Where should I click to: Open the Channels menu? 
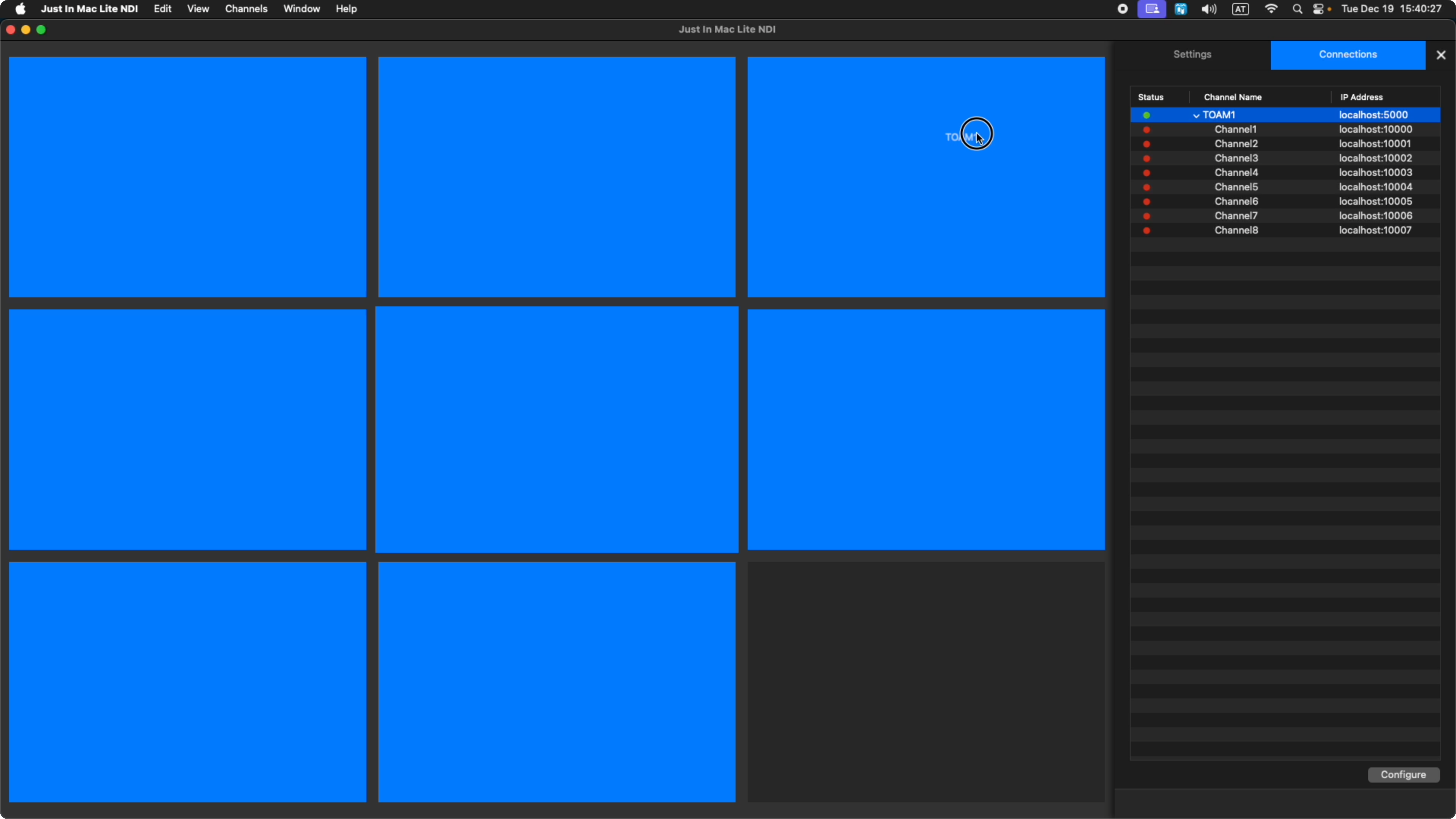[246, 8]
